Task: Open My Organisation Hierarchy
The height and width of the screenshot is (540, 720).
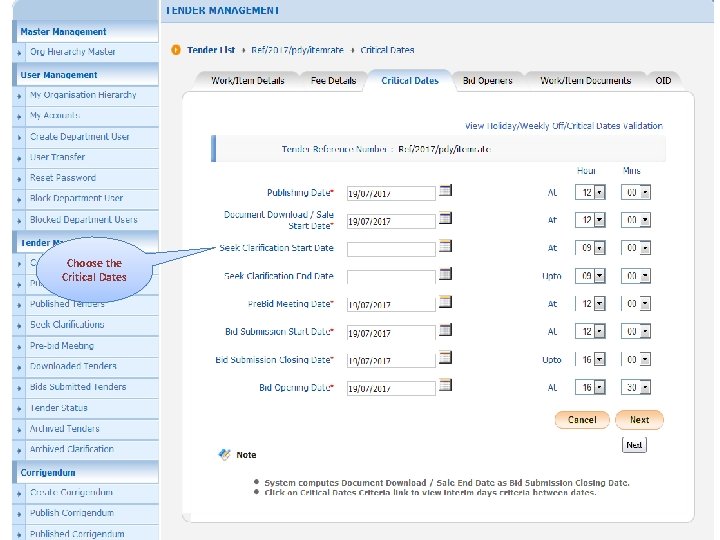Action: pos(83,95)
